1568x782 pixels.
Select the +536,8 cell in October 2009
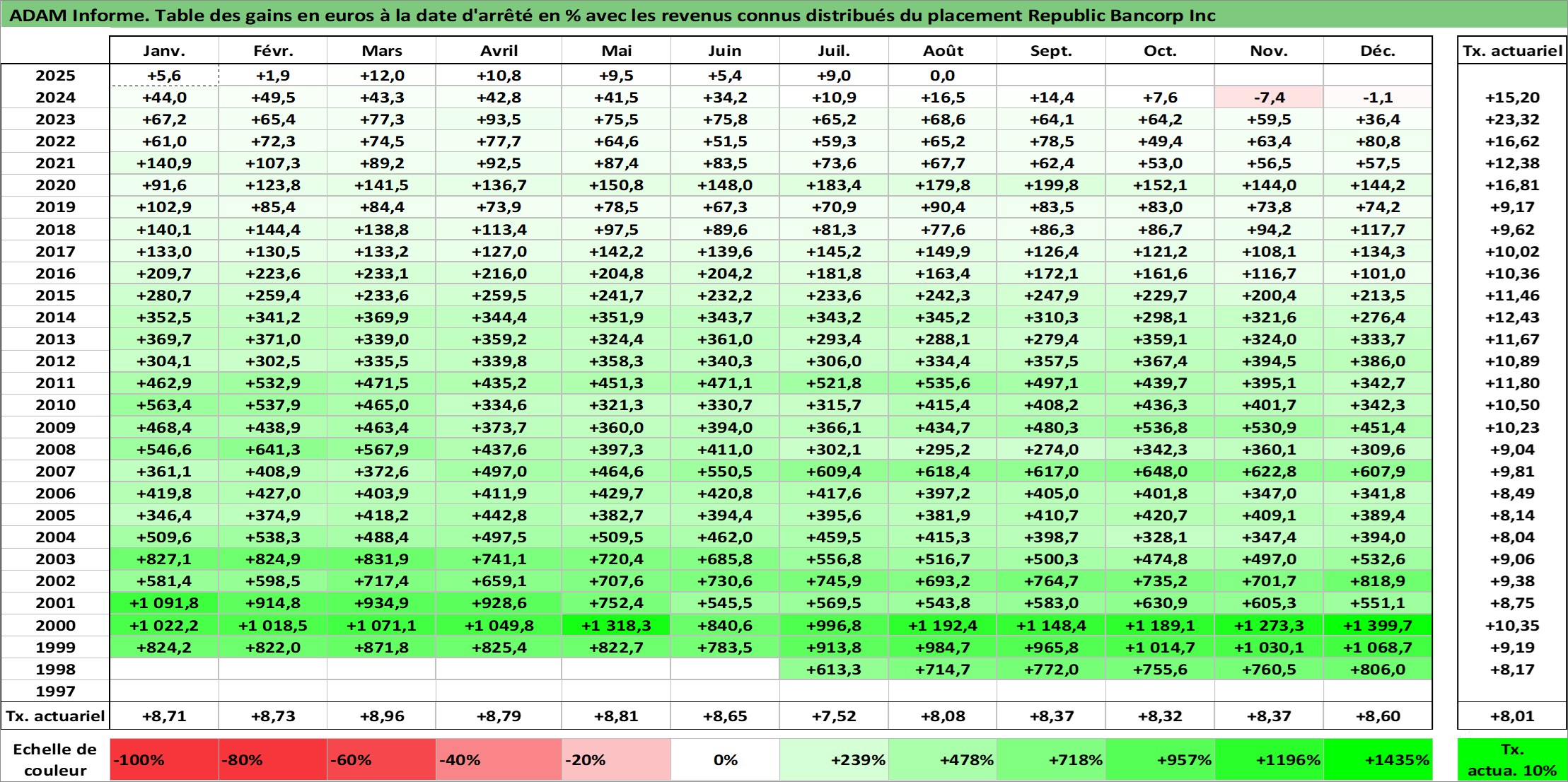coord(1160,428)
